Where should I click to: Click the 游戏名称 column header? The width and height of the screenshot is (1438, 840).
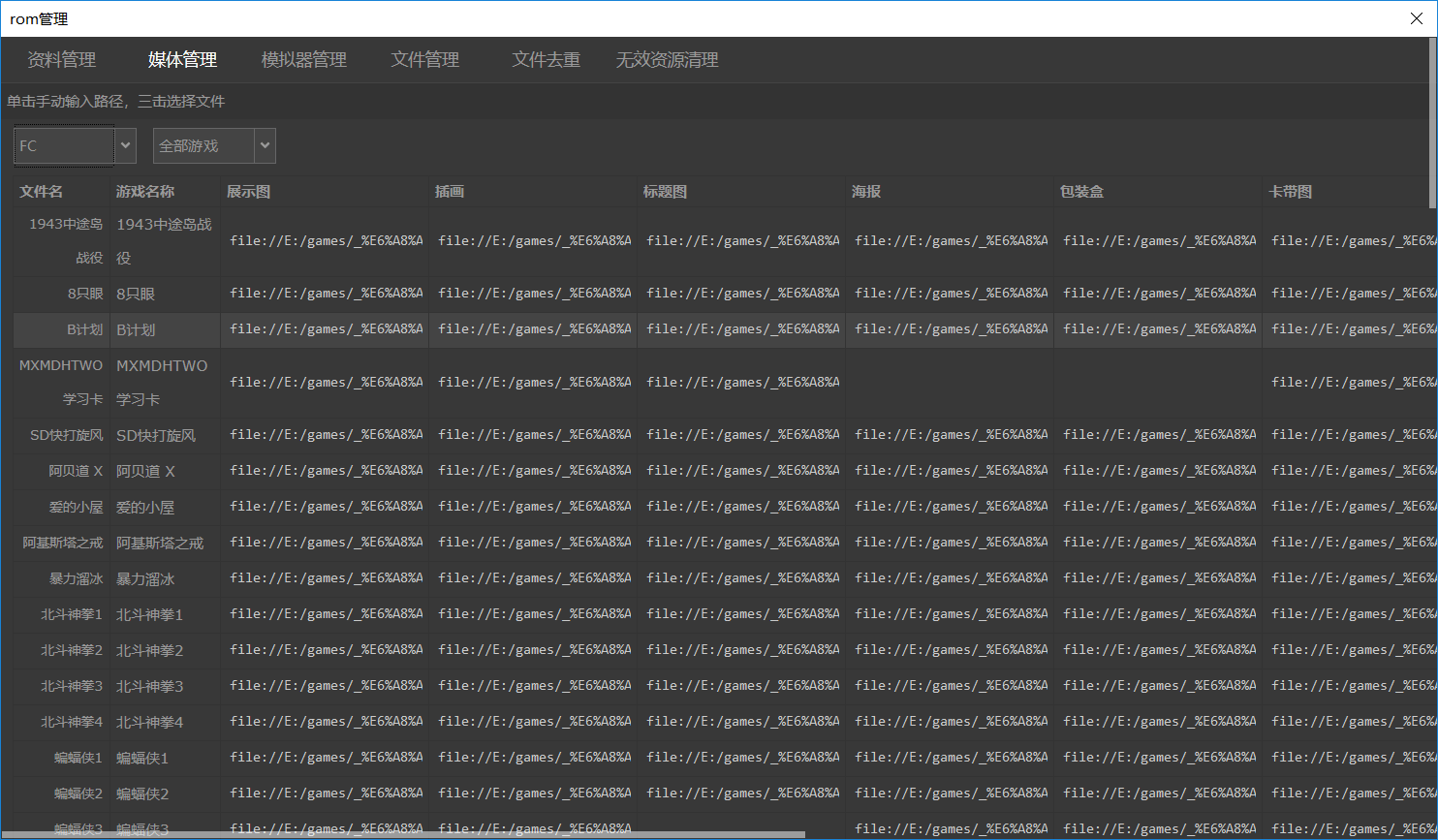(145, 192)
